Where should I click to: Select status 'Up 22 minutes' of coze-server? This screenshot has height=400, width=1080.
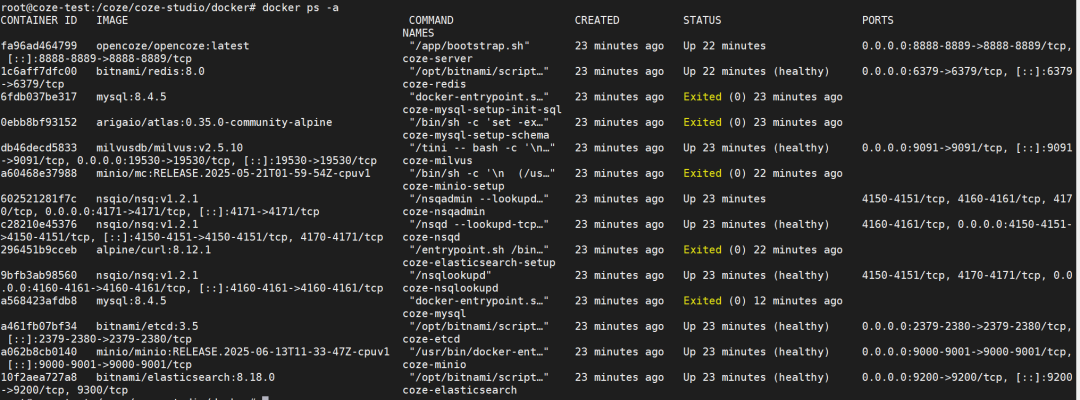[725, 46]
